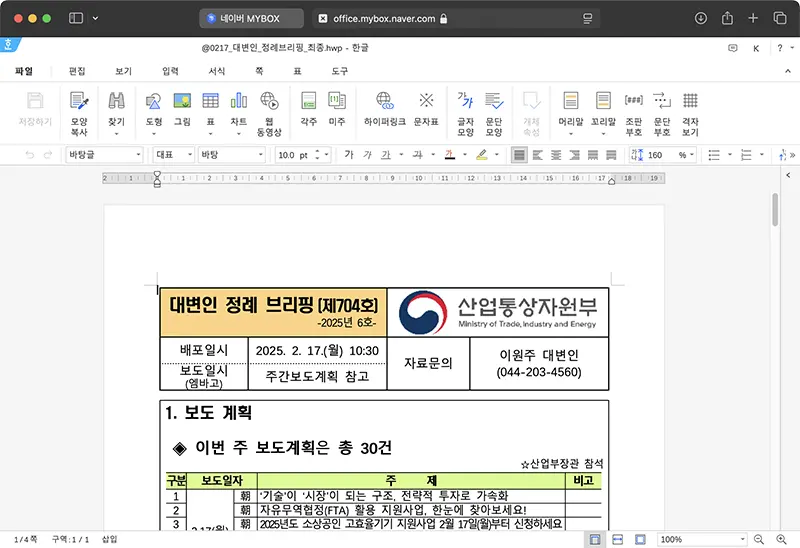800x548 pixels.
Task: Toggle 문단 부호 paragraph marks display
Action: click(x=662, y=113)
